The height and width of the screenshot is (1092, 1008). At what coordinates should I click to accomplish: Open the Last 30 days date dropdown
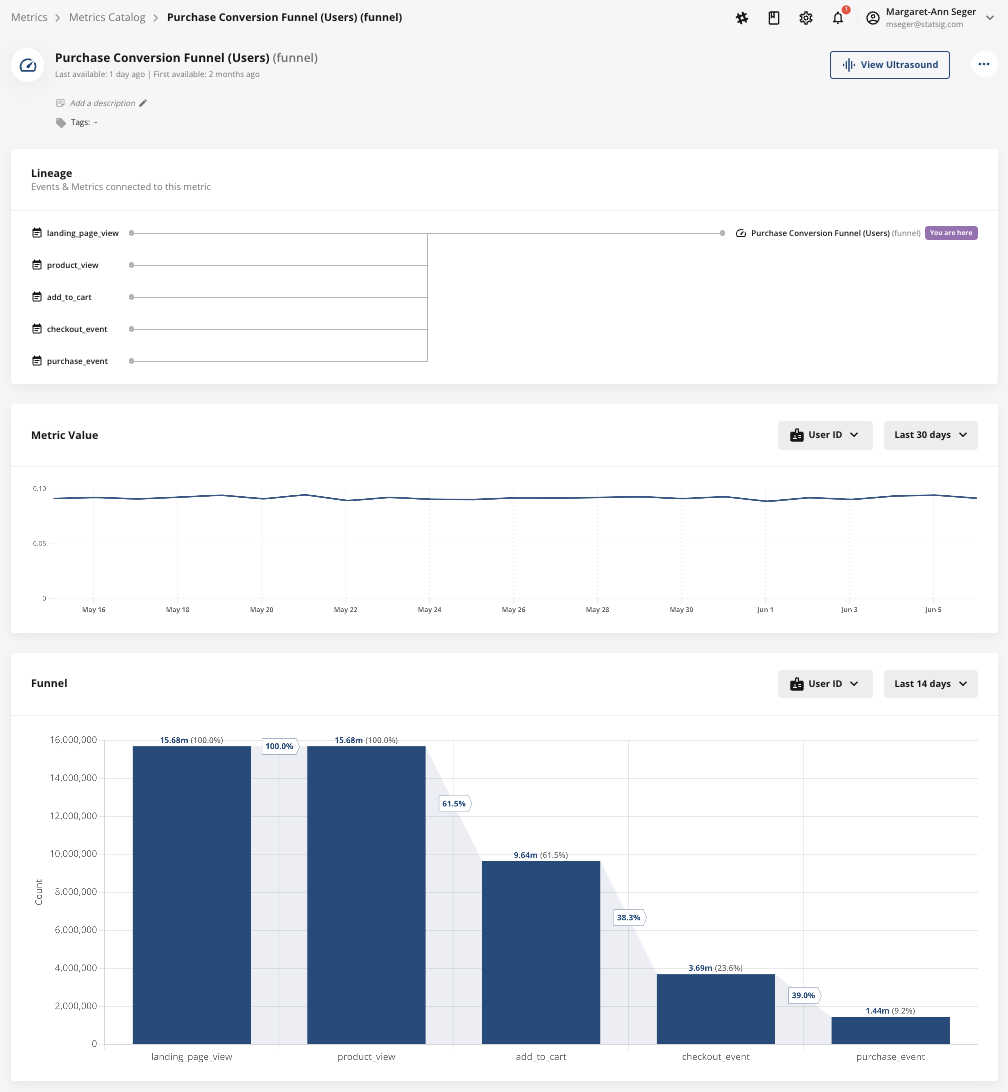930,435
